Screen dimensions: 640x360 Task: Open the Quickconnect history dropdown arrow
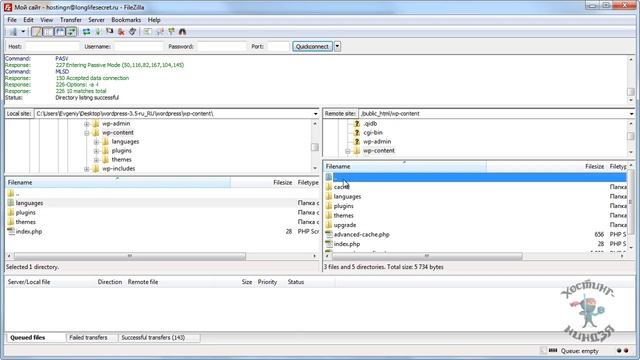(338, 47)
